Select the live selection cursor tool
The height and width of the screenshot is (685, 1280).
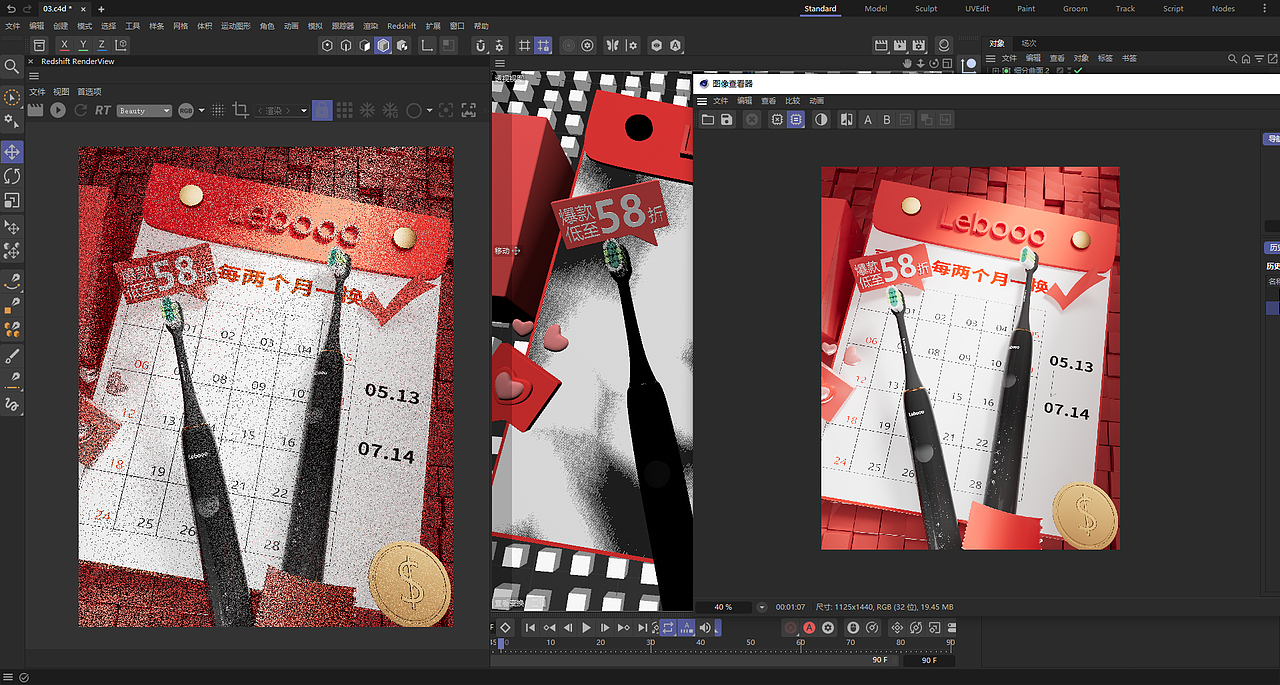(12, 97)
